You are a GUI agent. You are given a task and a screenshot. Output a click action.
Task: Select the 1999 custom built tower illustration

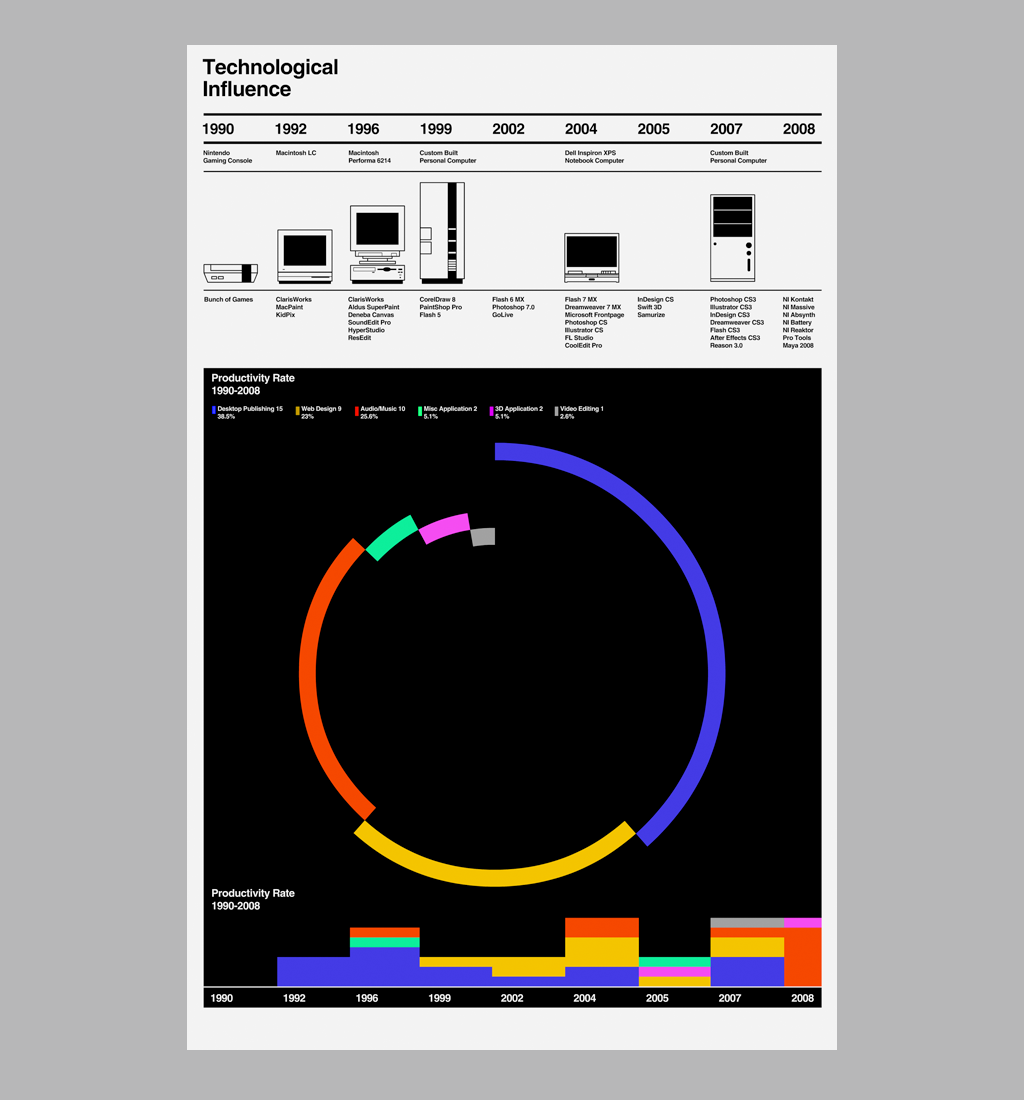point(441,232)
